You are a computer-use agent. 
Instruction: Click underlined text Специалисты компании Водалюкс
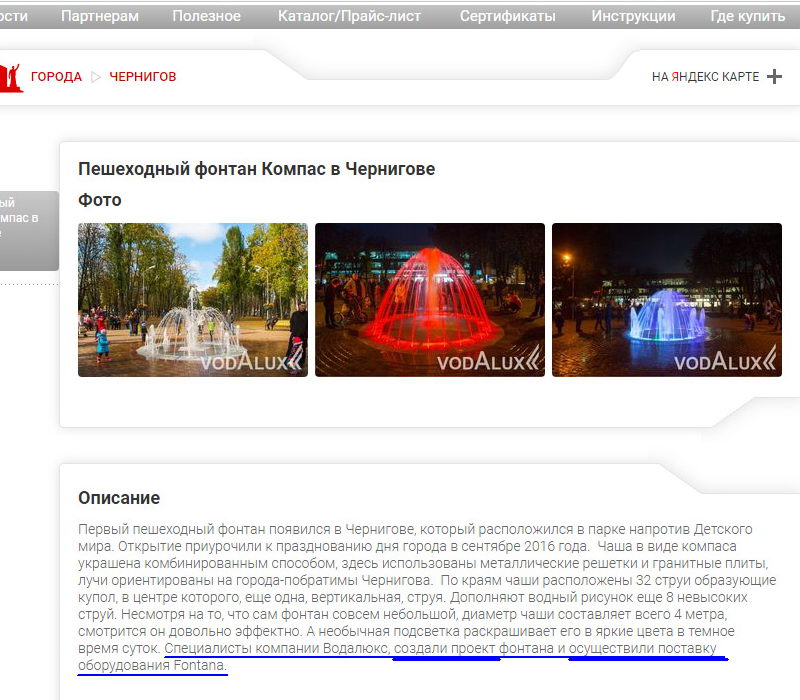pos(276,650)
